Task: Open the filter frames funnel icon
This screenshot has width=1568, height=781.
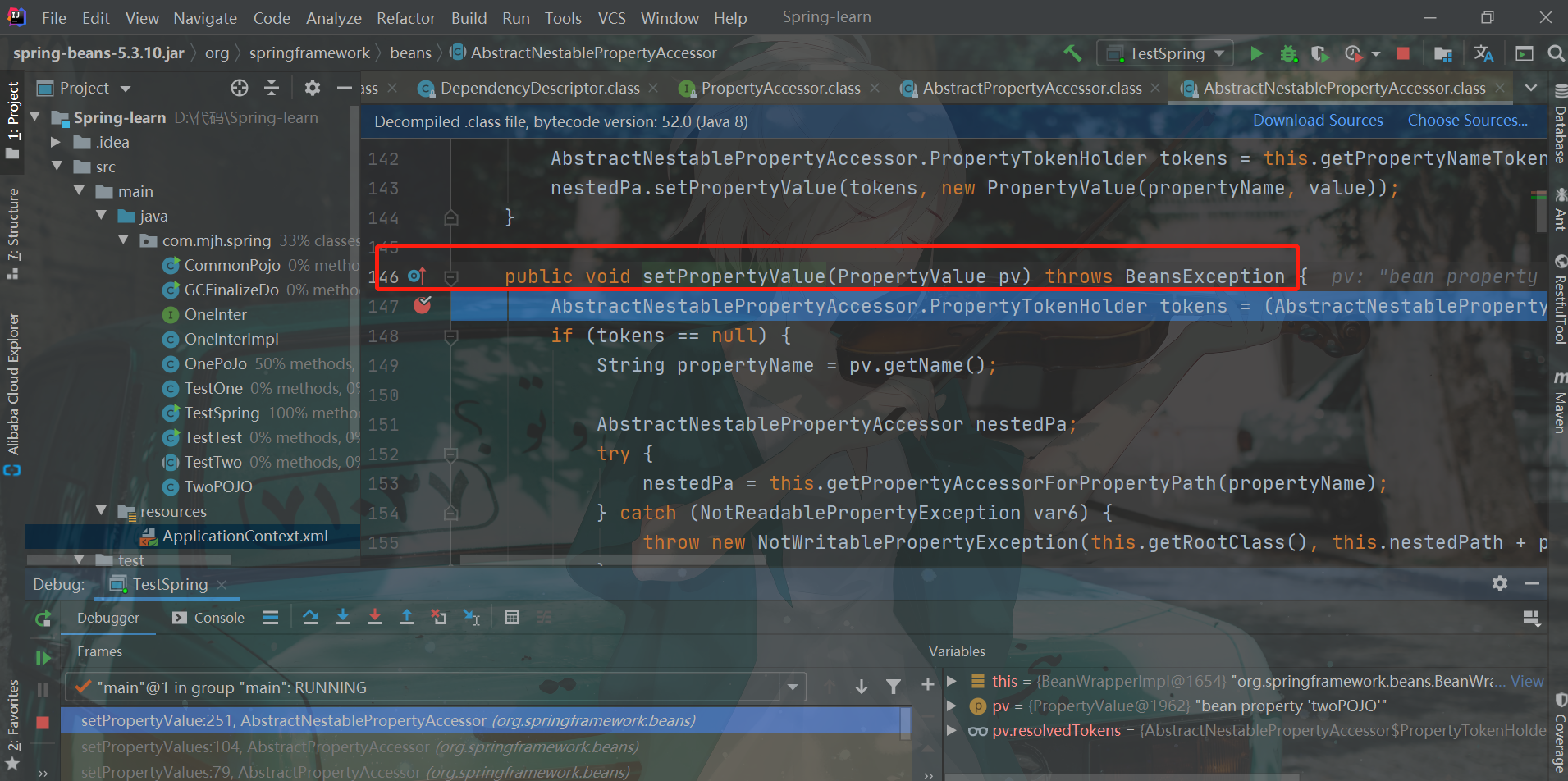Action: (894, 687)
